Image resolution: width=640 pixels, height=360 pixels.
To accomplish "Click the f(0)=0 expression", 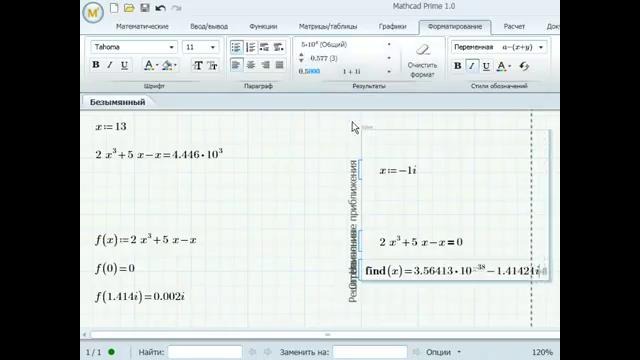I will [115, 268].
